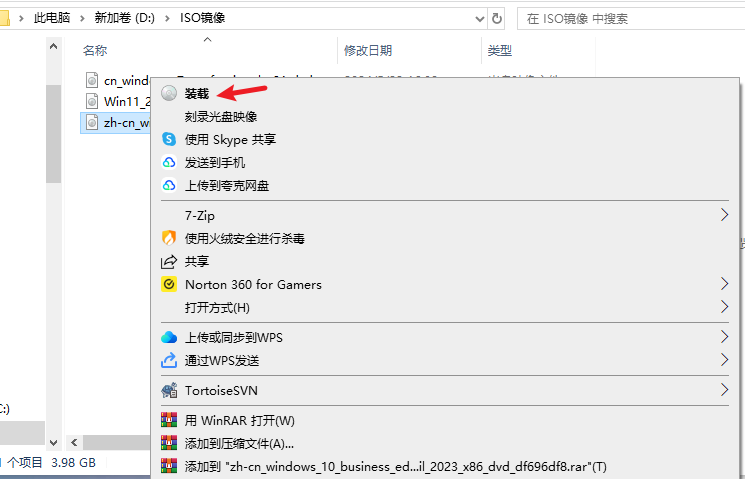745x479 pixels.
Task: Click ISO镜像 in the address breadcrumb
Action: pyautogui.click(x=202, y=18)
